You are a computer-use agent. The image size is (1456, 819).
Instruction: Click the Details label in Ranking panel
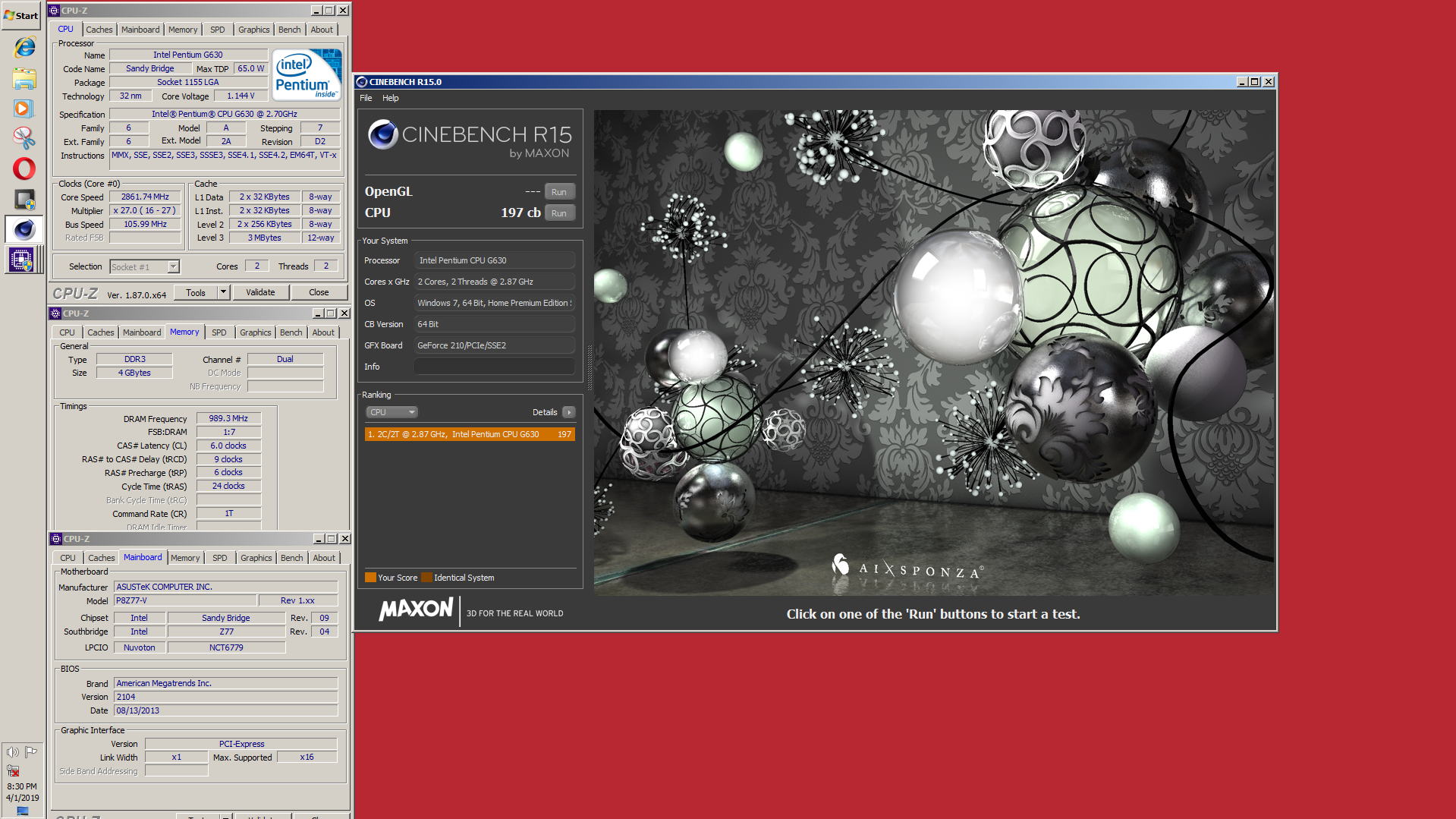[545, 412]
